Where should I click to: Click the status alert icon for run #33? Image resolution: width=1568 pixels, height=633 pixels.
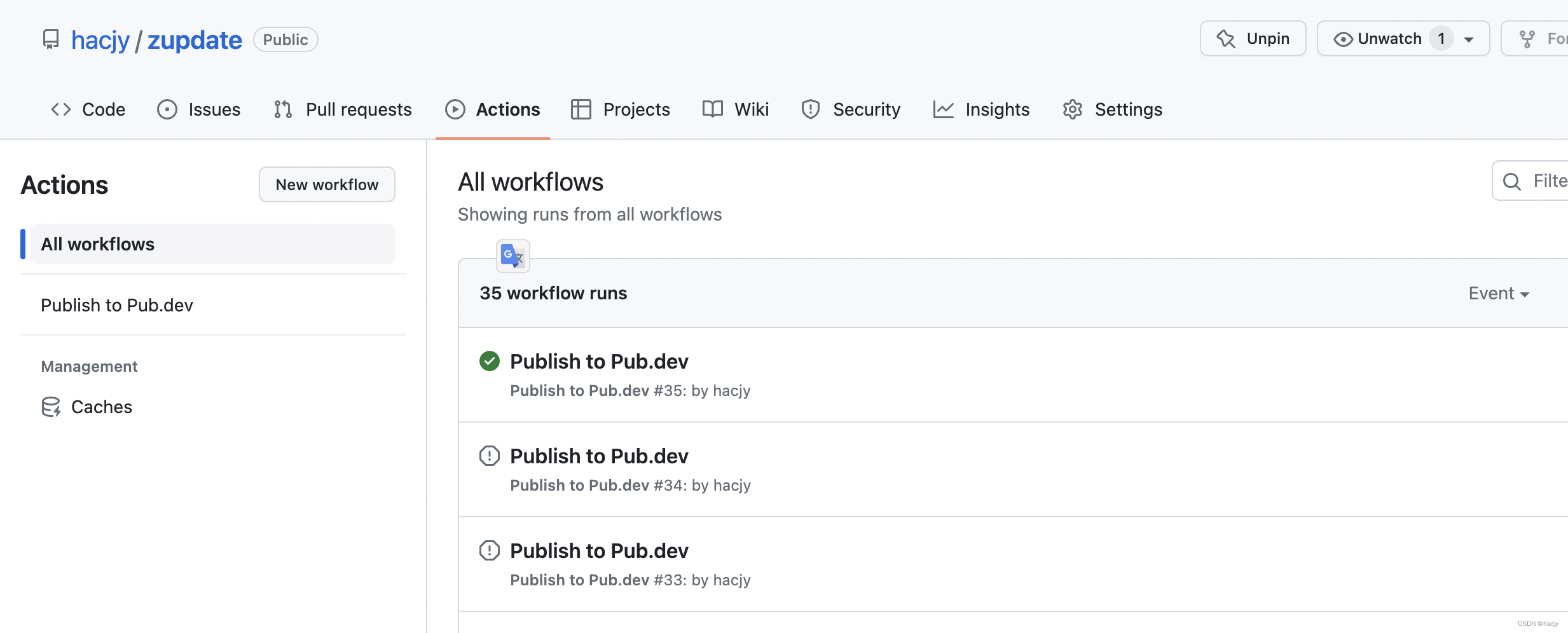coord(490,550)
